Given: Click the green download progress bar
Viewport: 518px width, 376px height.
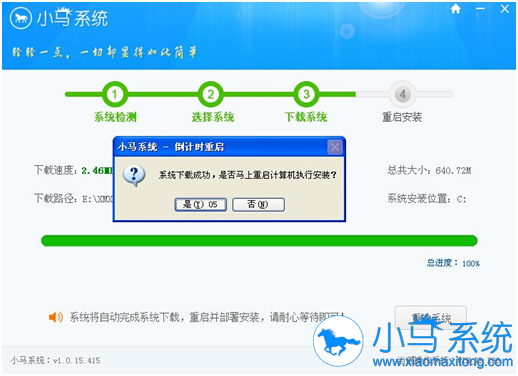Looking at the screenshot, I should pyautogui.click(x=259, y=241).
